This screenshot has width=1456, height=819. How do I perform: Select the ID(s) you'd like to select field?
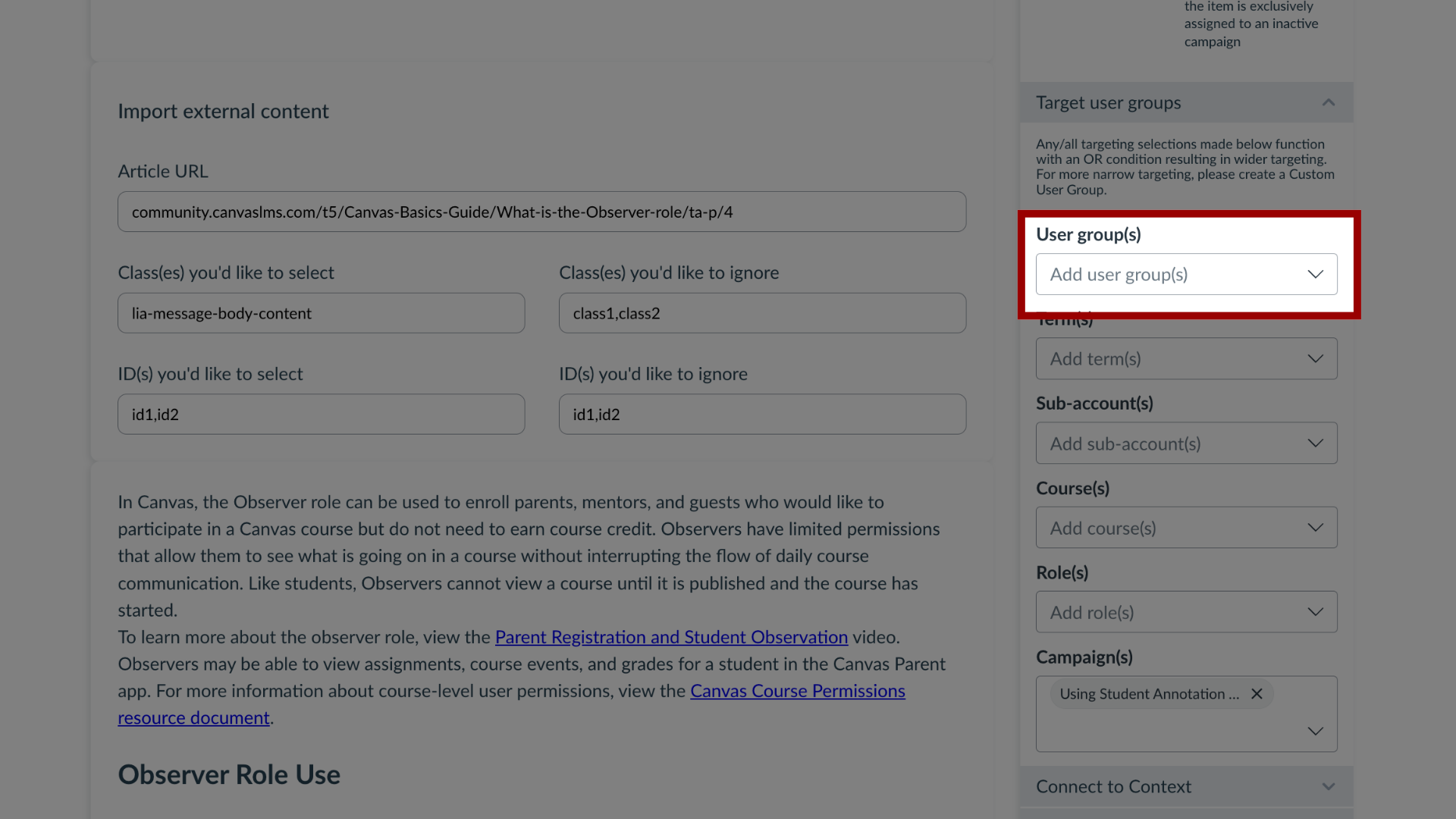pyautogui.click(x=322, y=414)
